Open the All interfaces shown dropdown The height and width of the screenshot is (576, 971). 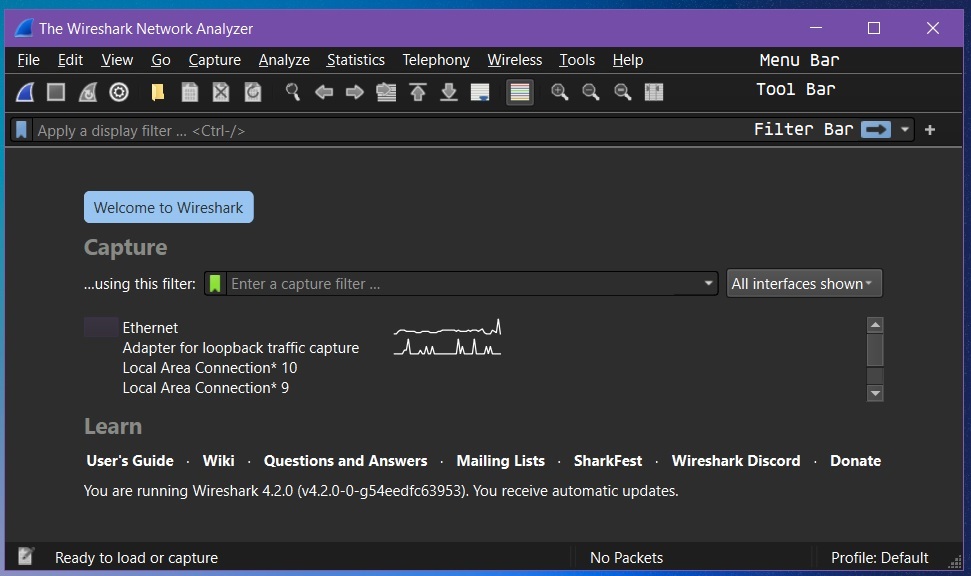coord(804,283)
